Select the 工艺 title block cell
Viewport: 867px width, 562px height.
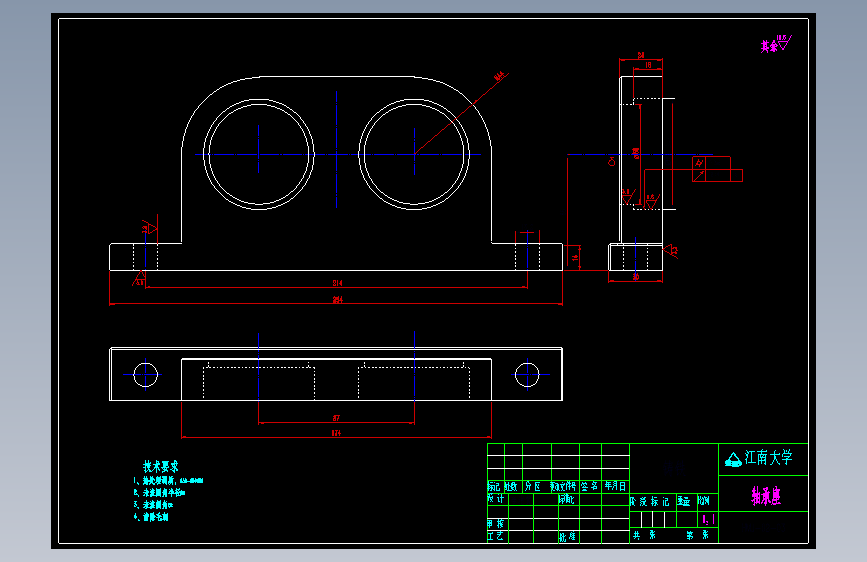[x=496, y=536]
